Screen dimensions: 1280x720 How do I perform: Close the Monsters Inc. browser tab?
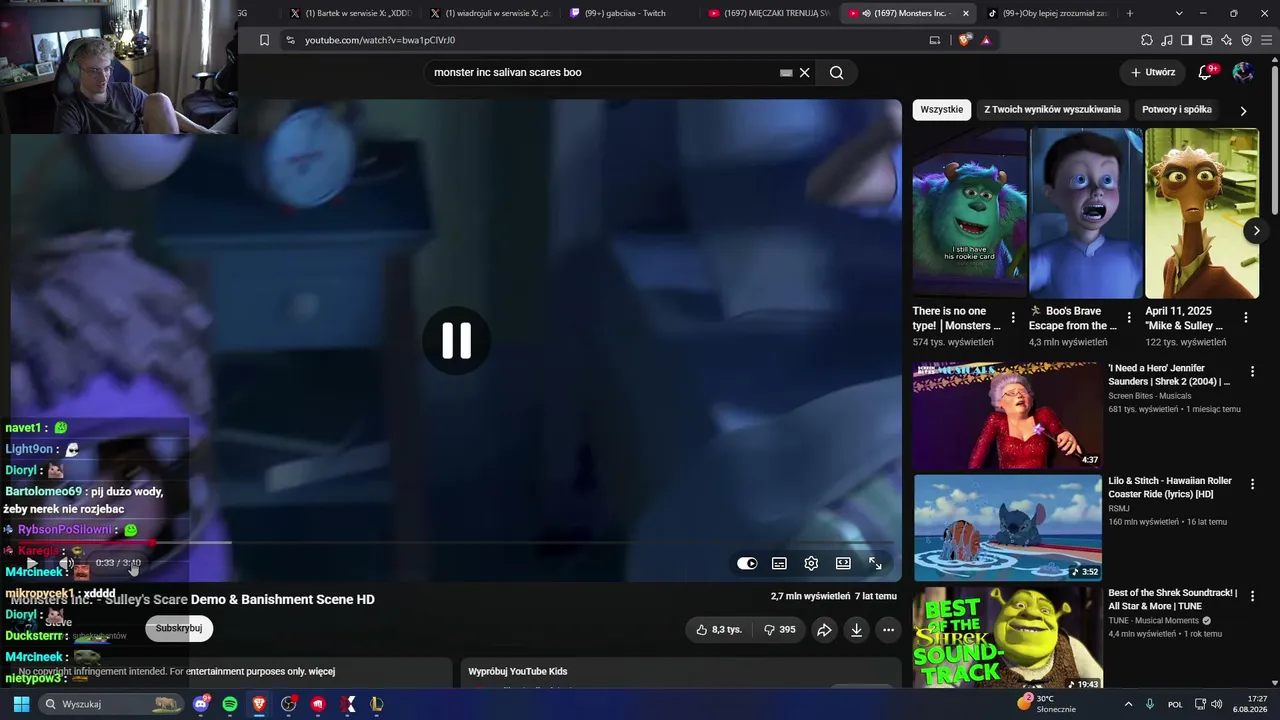(x=965, y=13)
